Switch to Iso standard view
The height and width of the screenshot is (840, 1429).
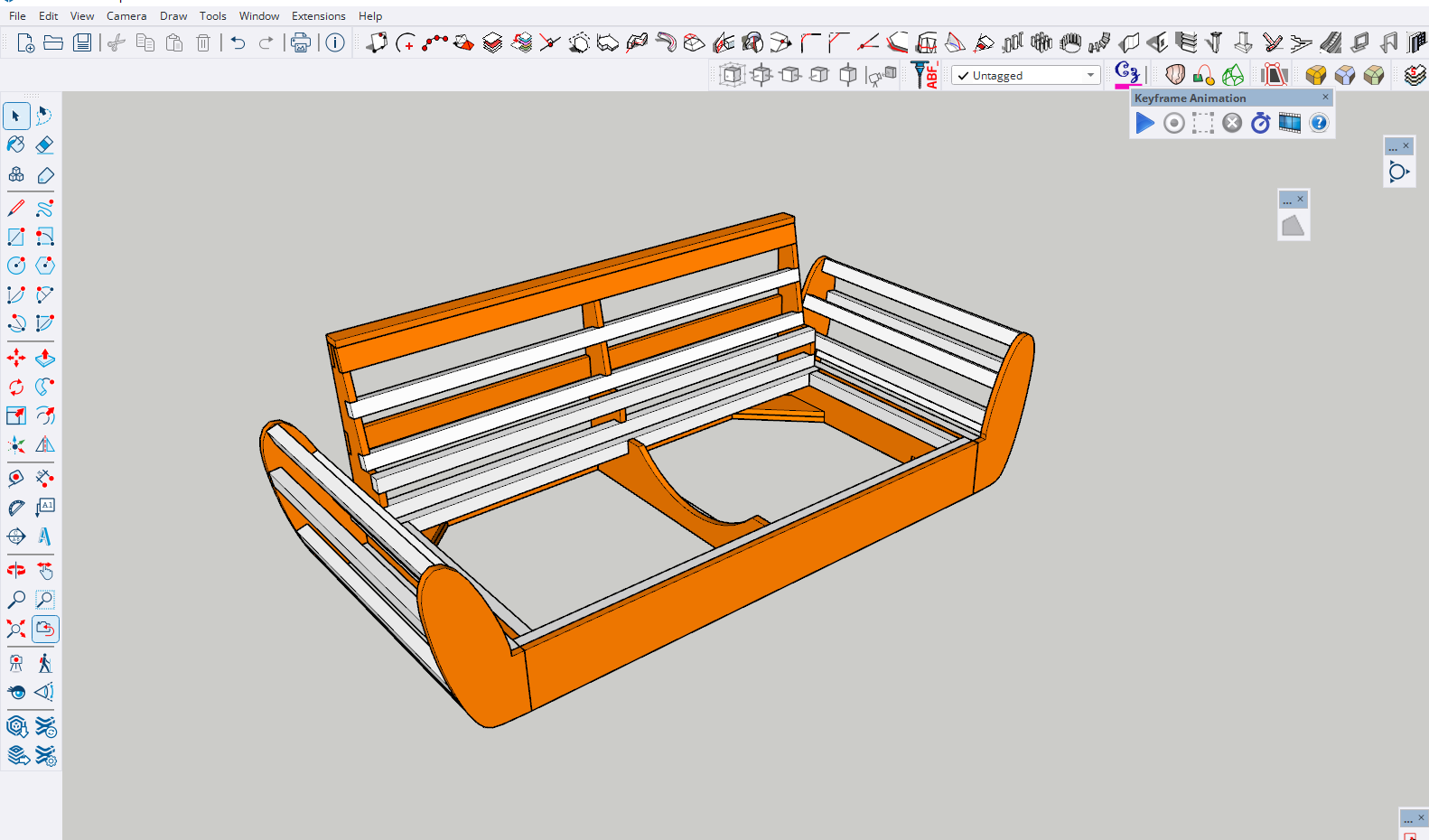click(x=732, y=75)
